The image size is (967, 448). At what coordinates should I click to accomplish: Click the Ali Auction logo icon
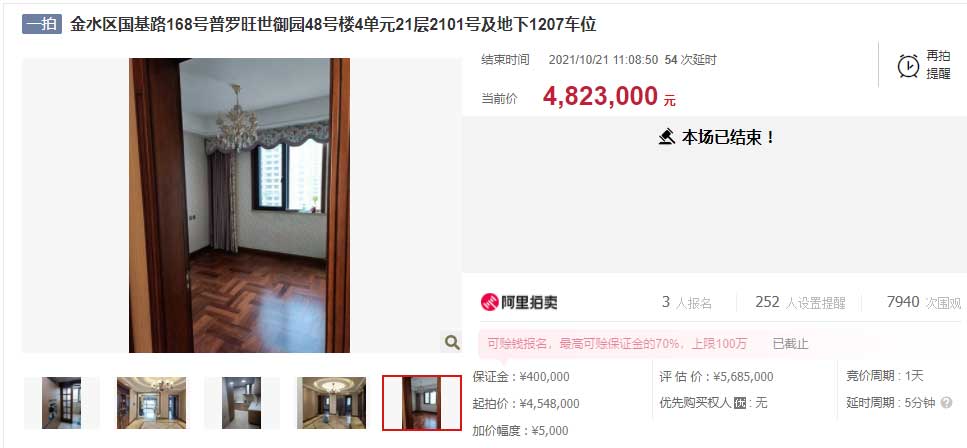pos(490,302)
